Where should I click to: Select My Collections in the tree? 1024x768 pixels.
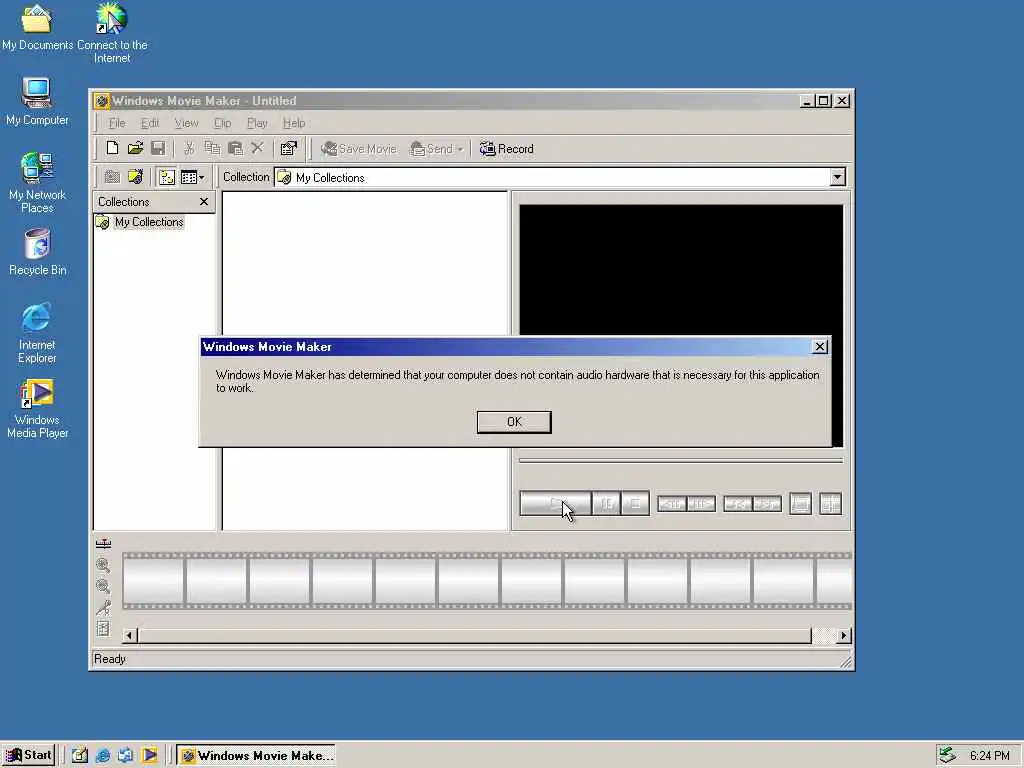[x=149, y=222]
